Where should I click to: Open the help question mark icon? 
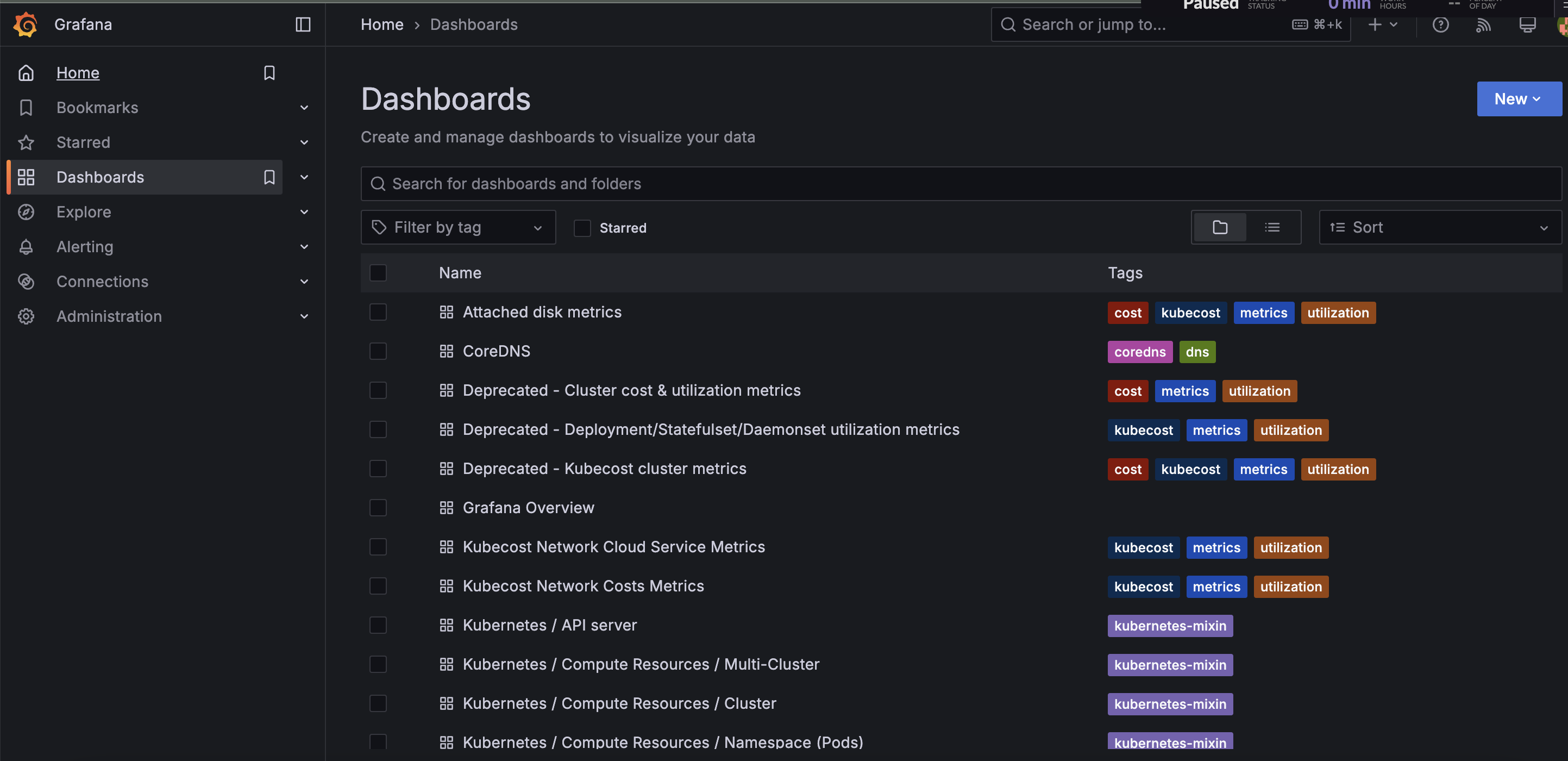point(1440,24)
